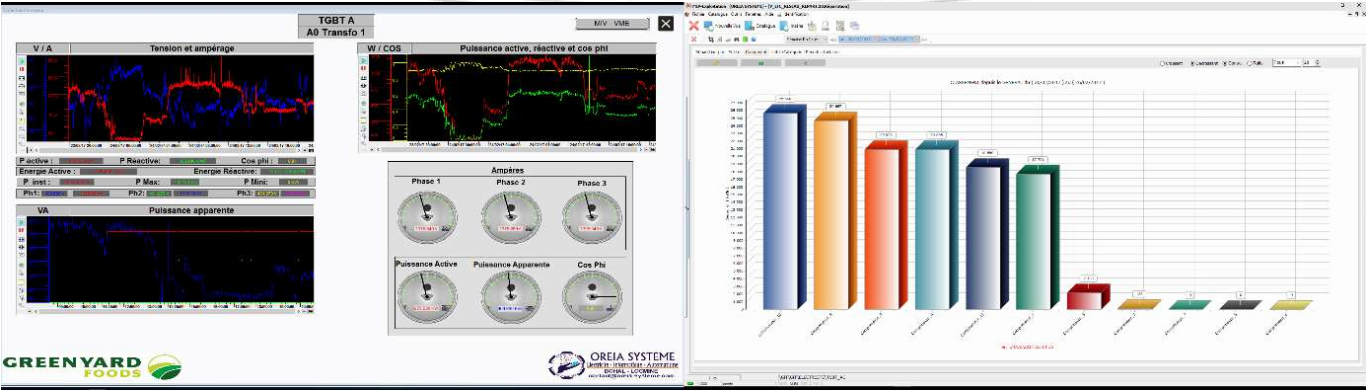Viewport: 1366px width, 392px height.
Task: Close the TGBT A panel with X button
Action: [x=666, y=23]
